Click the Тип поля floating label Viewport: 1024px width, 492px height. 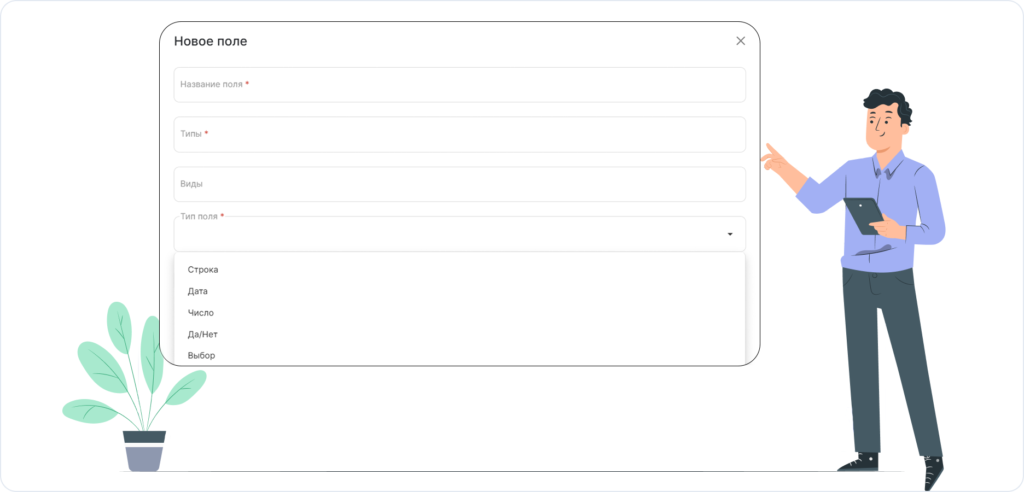click(202, 216)
